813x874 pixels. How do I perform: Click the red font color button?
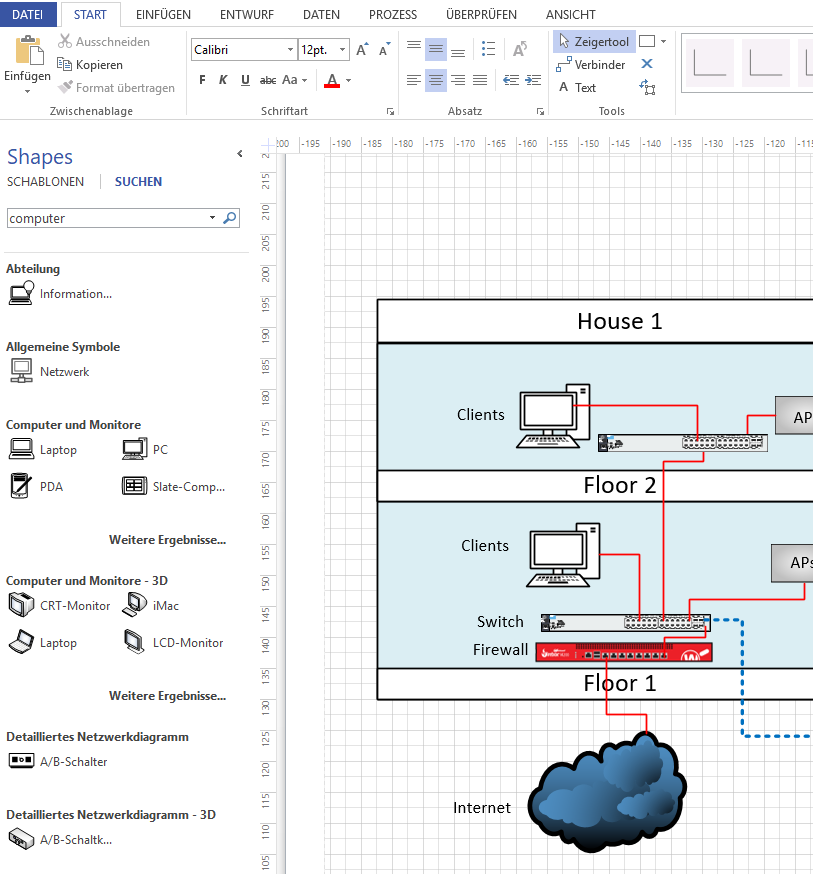(333, 81)
